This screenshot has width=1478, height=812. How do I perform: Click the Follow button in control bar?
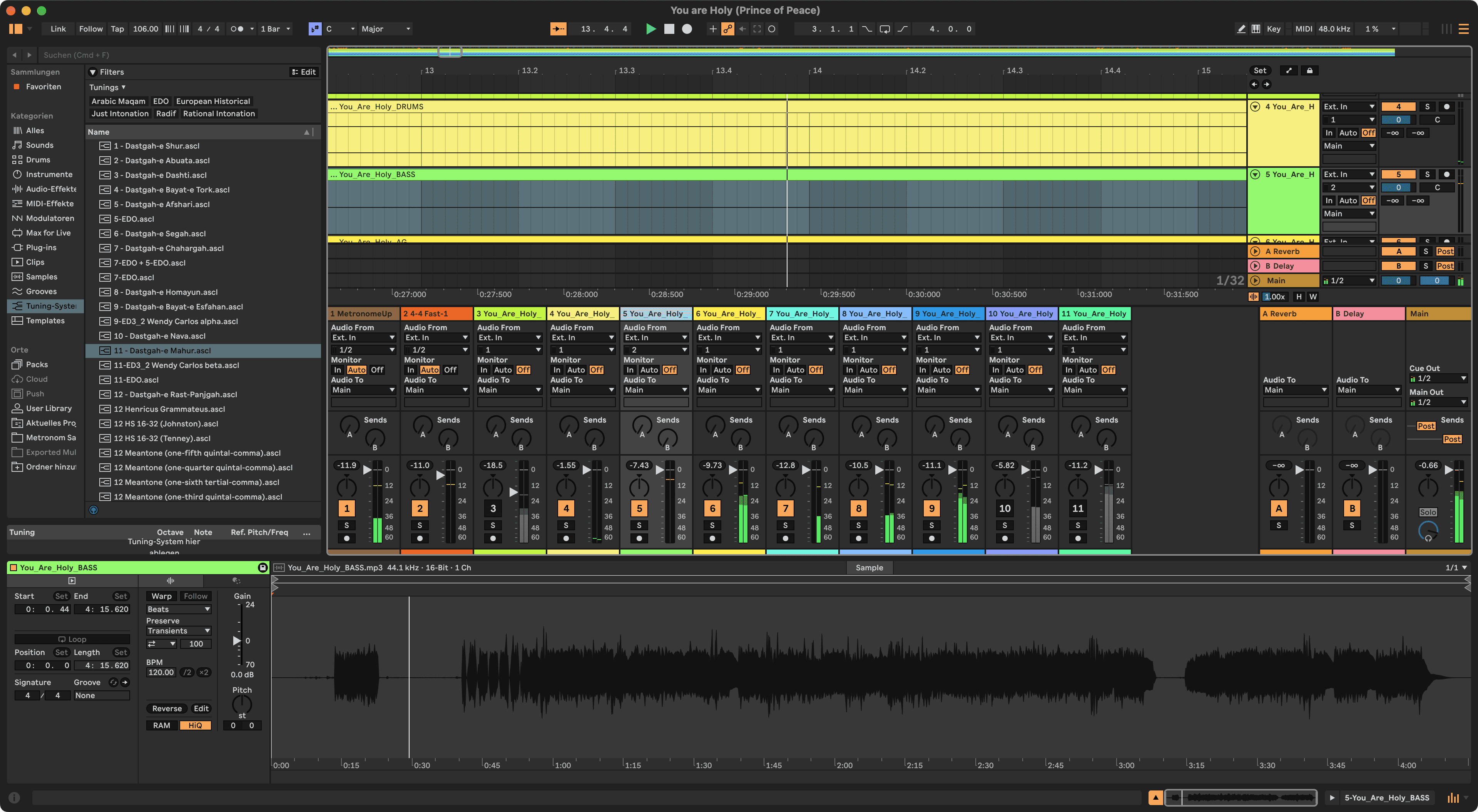(x=91, y=29)
